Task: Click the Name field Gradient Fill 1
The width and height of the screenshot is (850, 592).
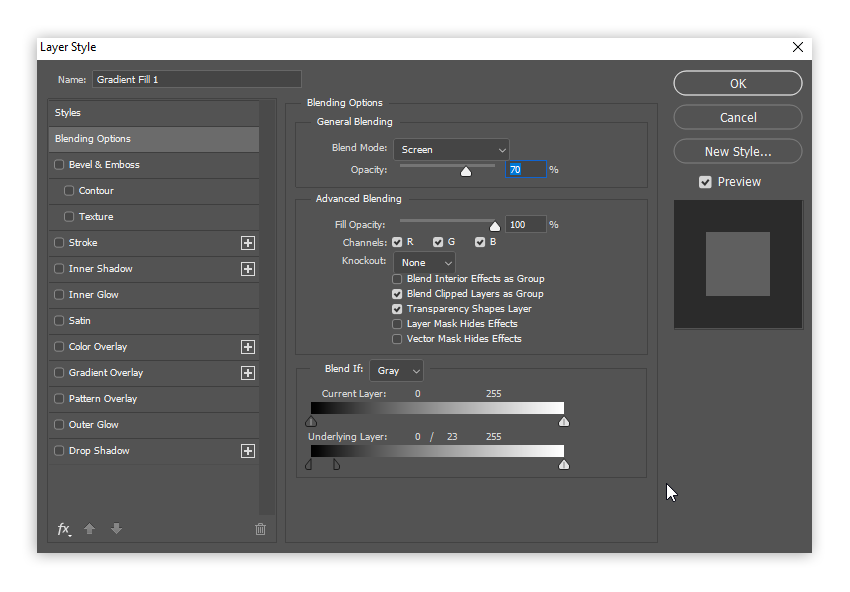Action: click(x=197, y=80)
